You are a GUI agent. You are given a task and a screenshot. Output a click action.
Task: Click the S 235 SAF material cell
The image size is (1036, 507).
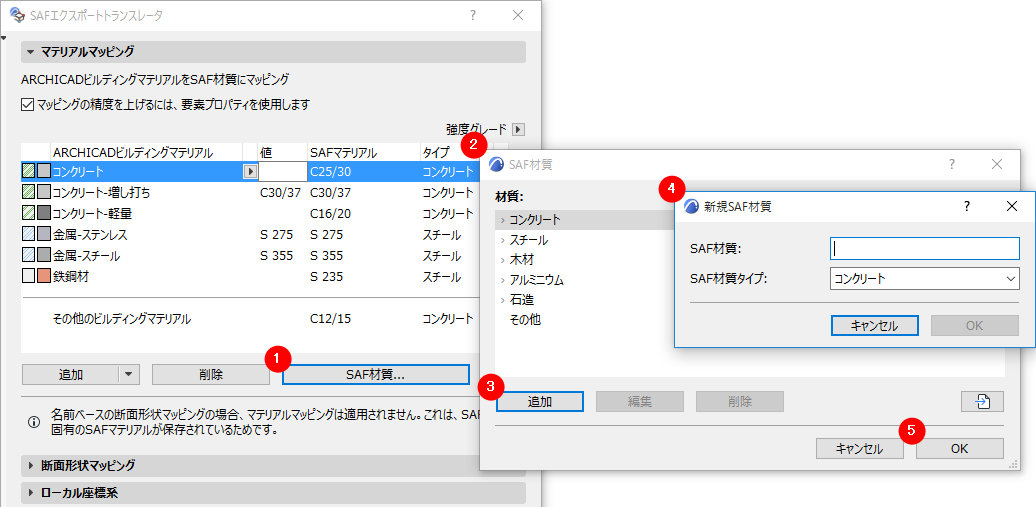[x=326, y=277]
